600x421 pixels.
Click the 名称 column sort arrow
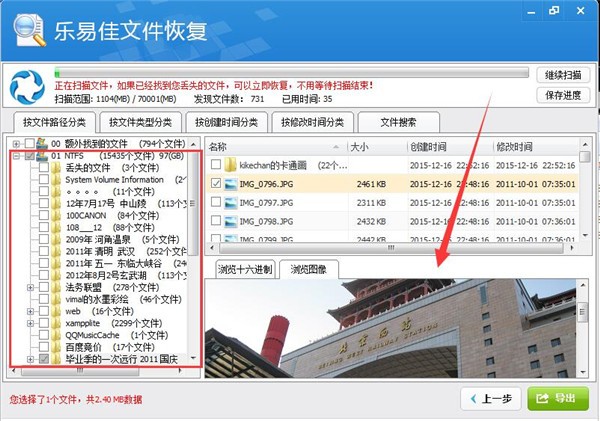tap(336, 147)
